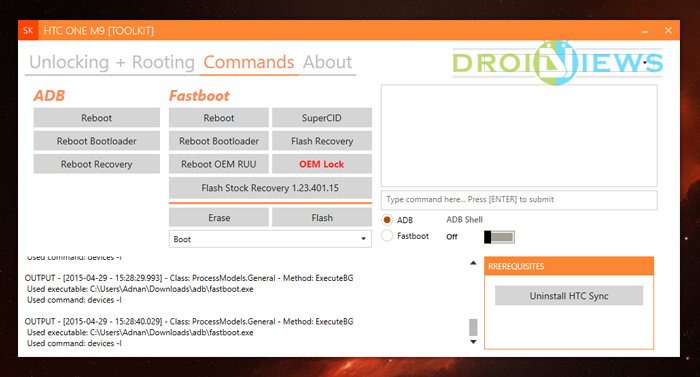This screenshot has width=700, height=377.
Task: Select the ADB radio button
Action: coord(387,220)
